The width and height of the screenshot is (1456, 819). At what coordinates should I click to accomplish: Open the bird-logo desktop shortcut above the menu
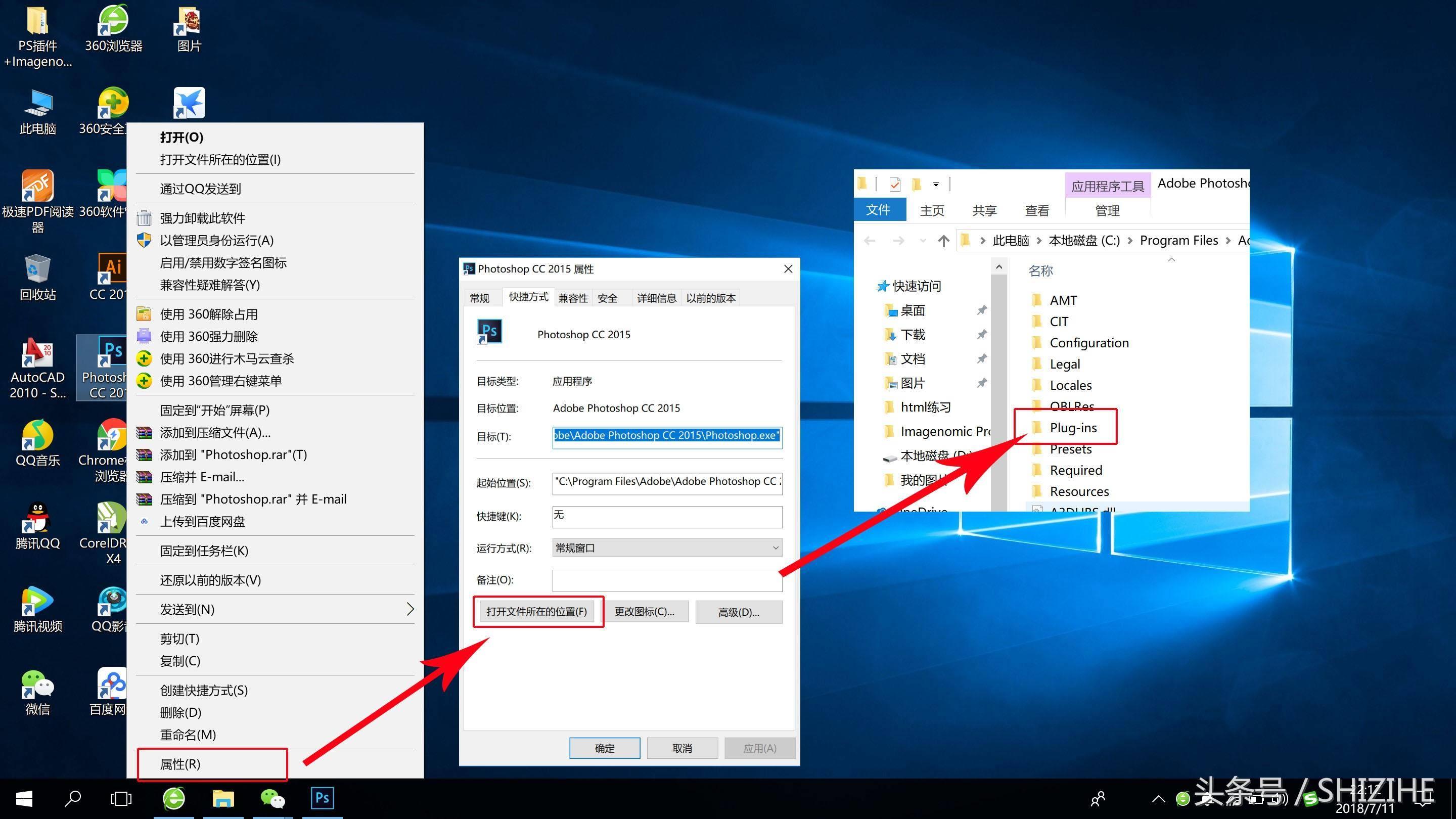tap(189, 103)
